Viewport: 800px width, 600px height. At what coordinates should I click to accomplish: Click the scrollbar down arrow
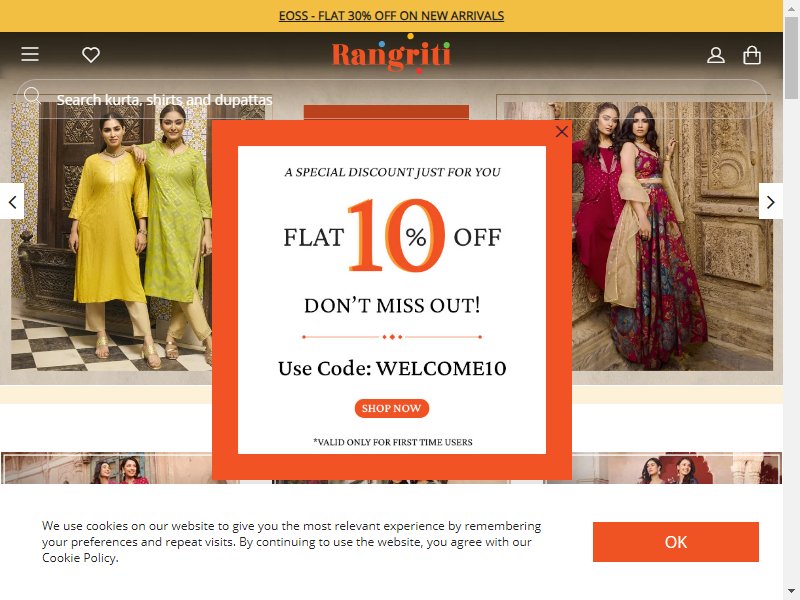791,593
